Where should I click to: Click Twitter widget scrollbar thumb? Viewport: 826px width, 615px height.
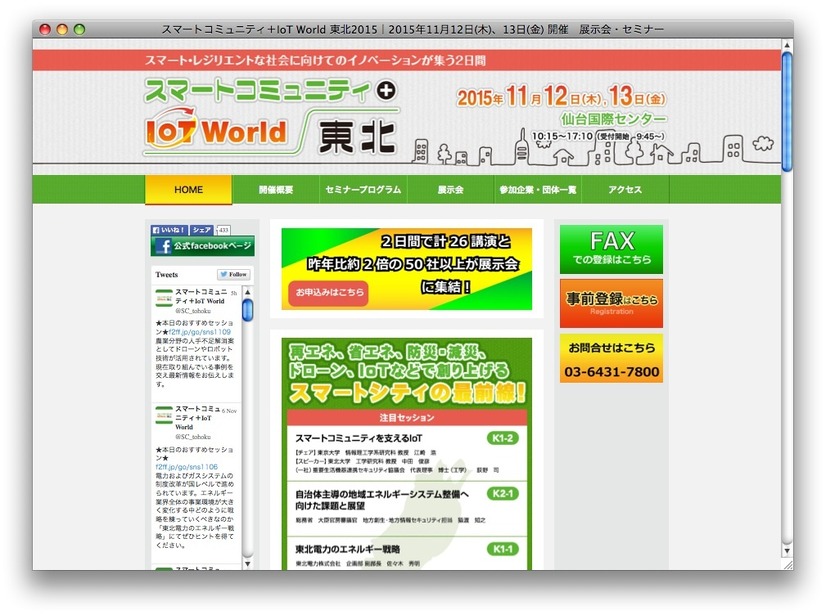pyautogui.click(x=248, y=310)
